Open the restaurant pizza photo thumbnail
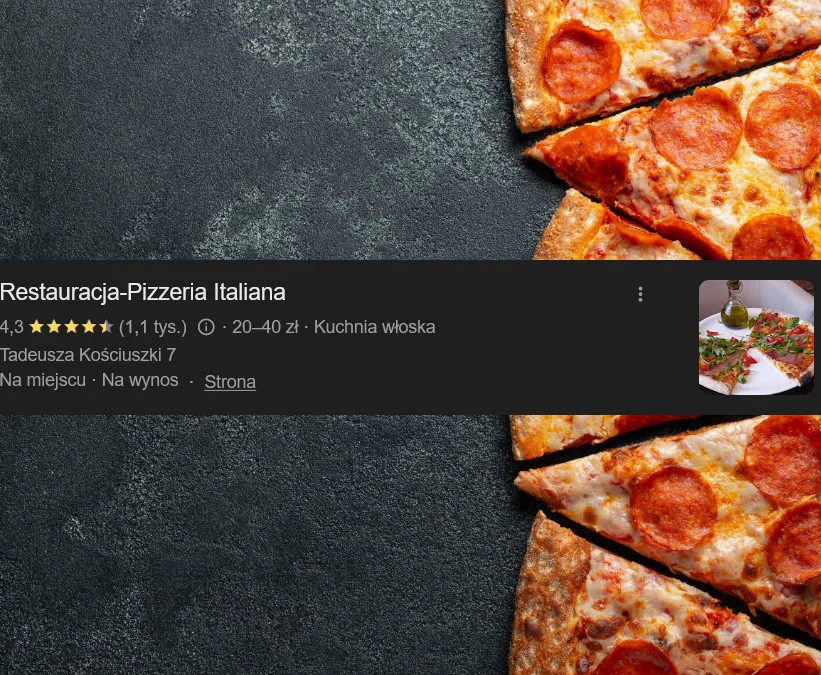Viewport: 821px width, 675px height. coord(756,337)
